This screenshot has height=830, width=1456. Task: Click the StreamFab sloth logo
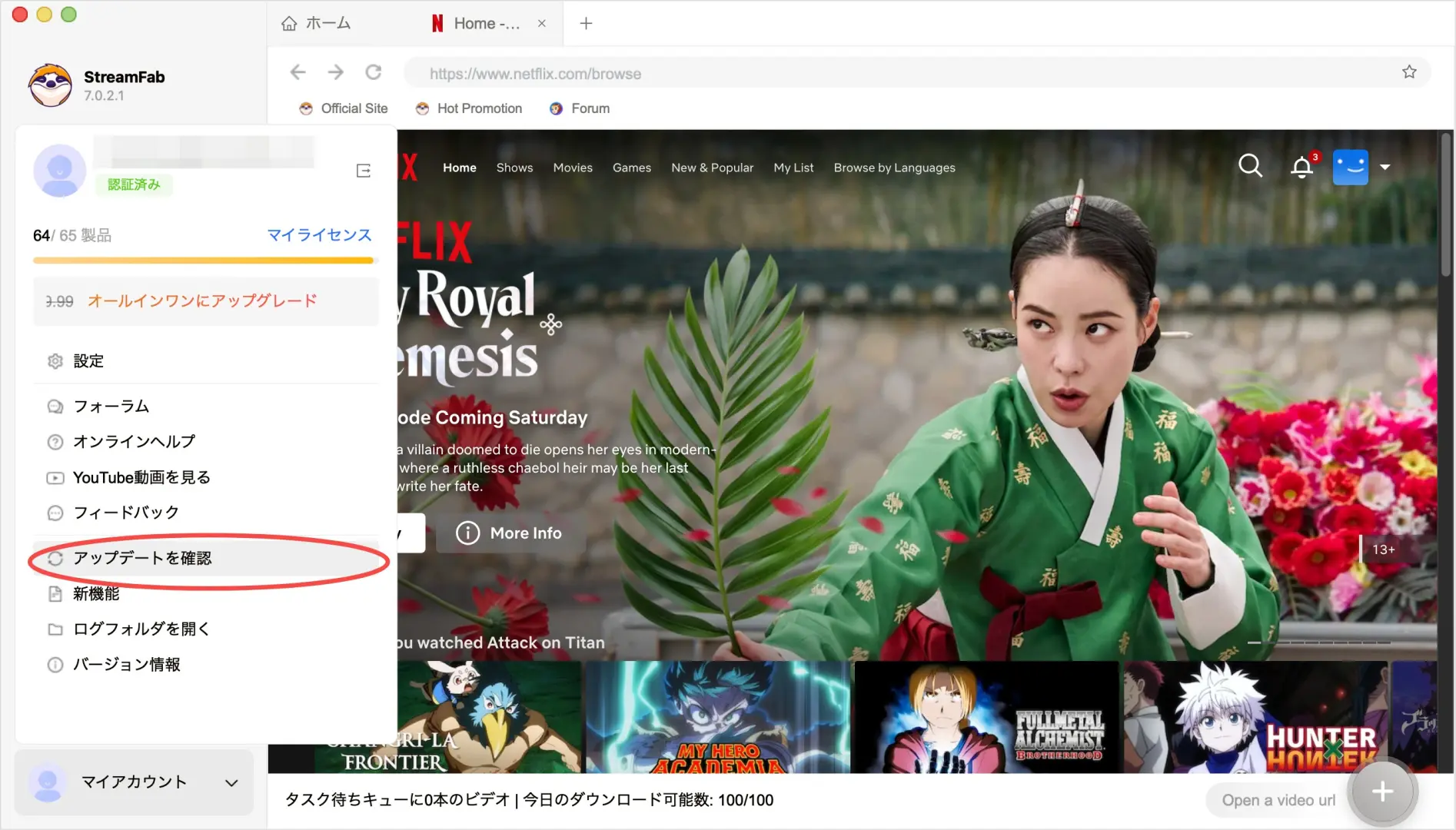tap(51, 85)
